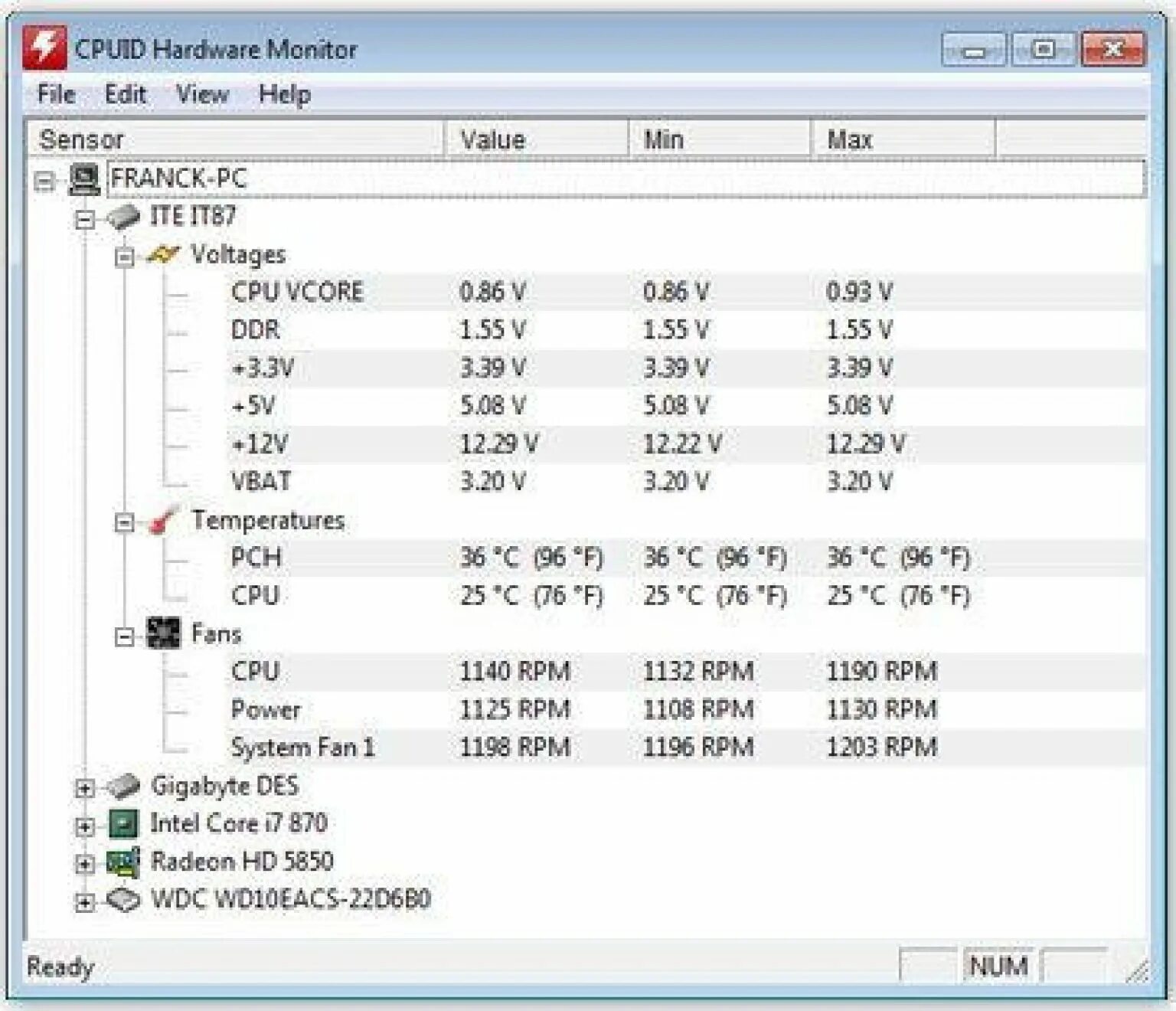Click the Ready status bar text

click(60, 967)
